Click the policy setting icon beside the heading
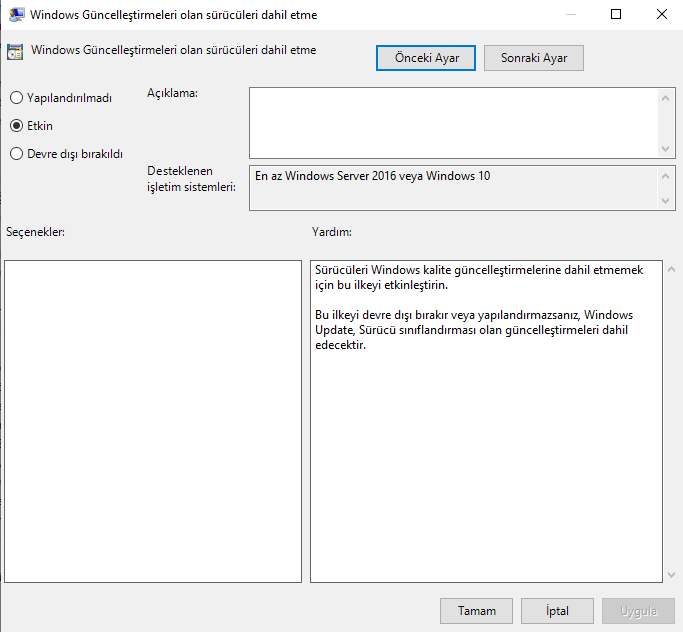 click(15, 52)
